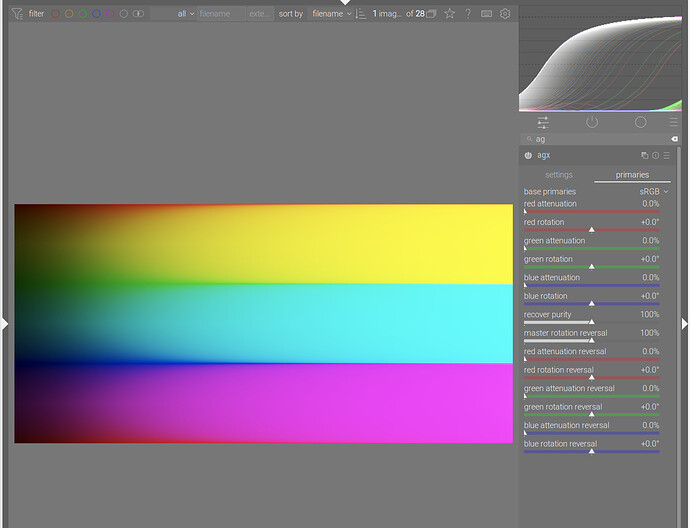Toggle the yellow color label filter
Image resolution: width=690 pixels, height=528 pixels.
coord(69,14)
